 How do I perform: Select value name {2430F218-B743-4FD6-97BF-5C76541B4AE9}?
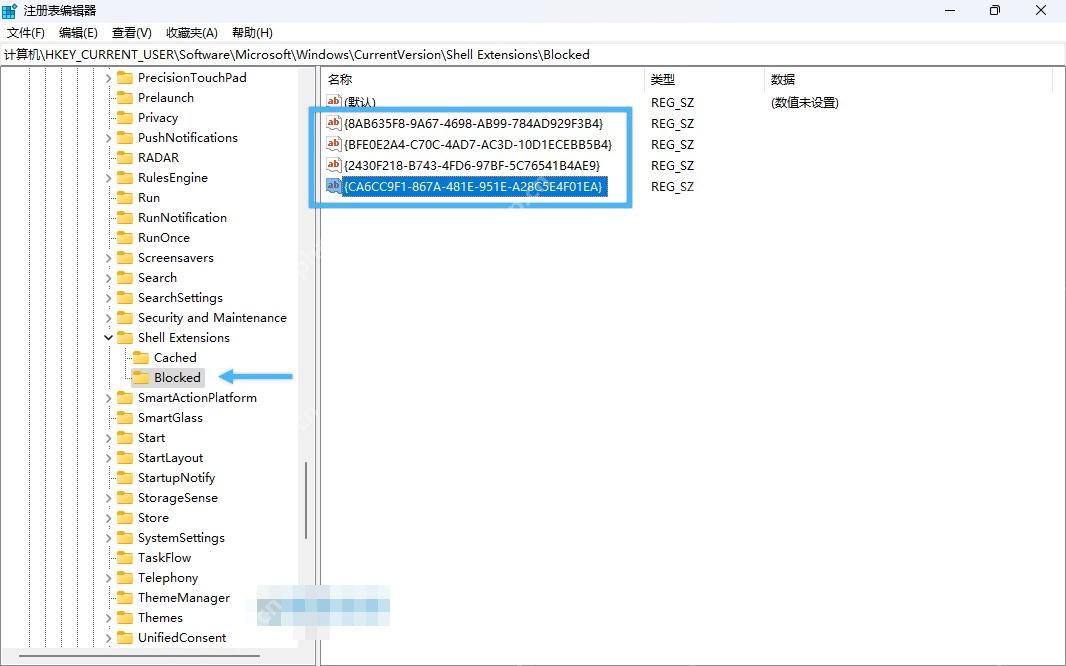[472, 166]
